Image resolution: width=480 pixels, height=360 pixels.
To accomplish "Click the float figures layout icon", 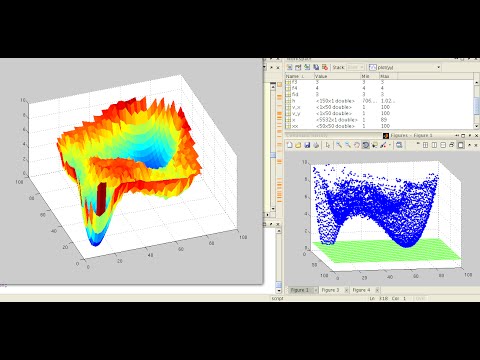I will coord(452,145).
